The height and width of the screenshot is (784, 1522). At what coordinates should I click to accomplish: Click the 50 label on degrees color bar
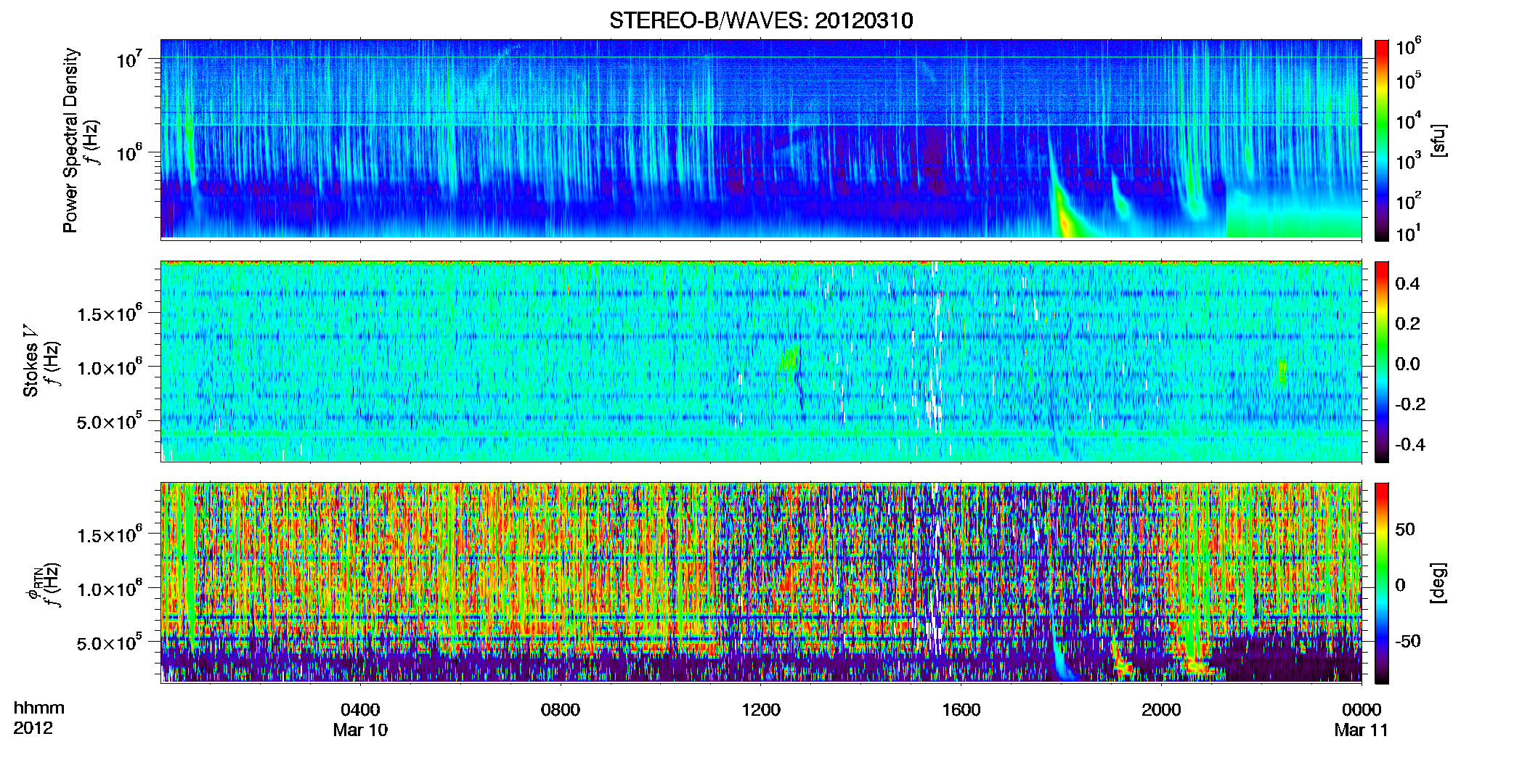point(1405,529)
